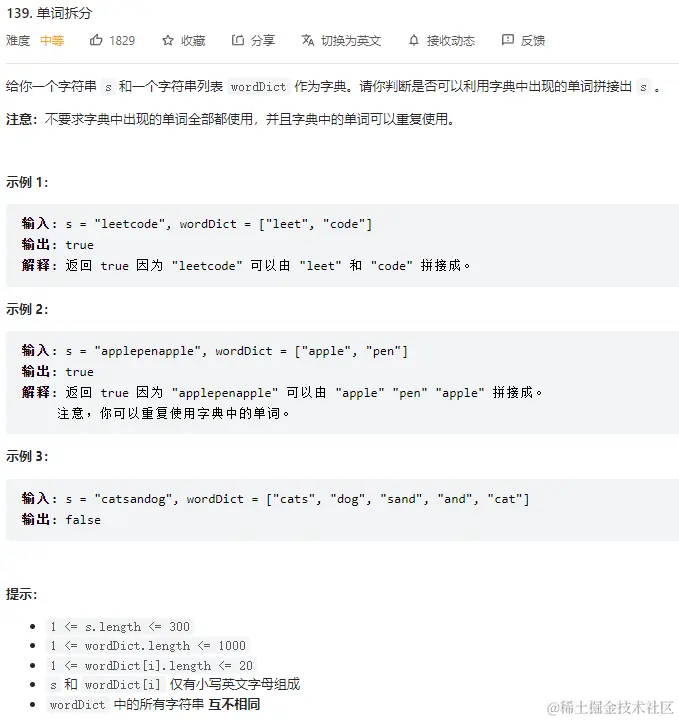Click the explanation line mentioning "leet" 和 "code"
The height and width of the screenshot is (721, 679).
click(x=246, y=266)
